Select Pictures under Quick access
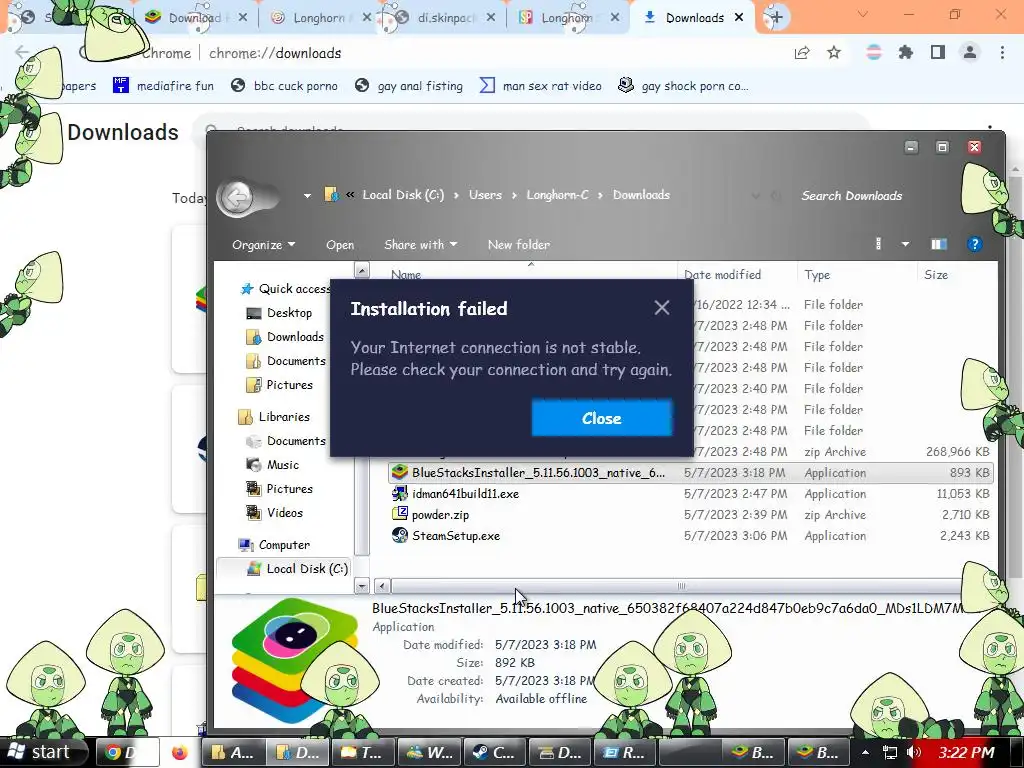The image size is (1024, 768). point(289,385)
